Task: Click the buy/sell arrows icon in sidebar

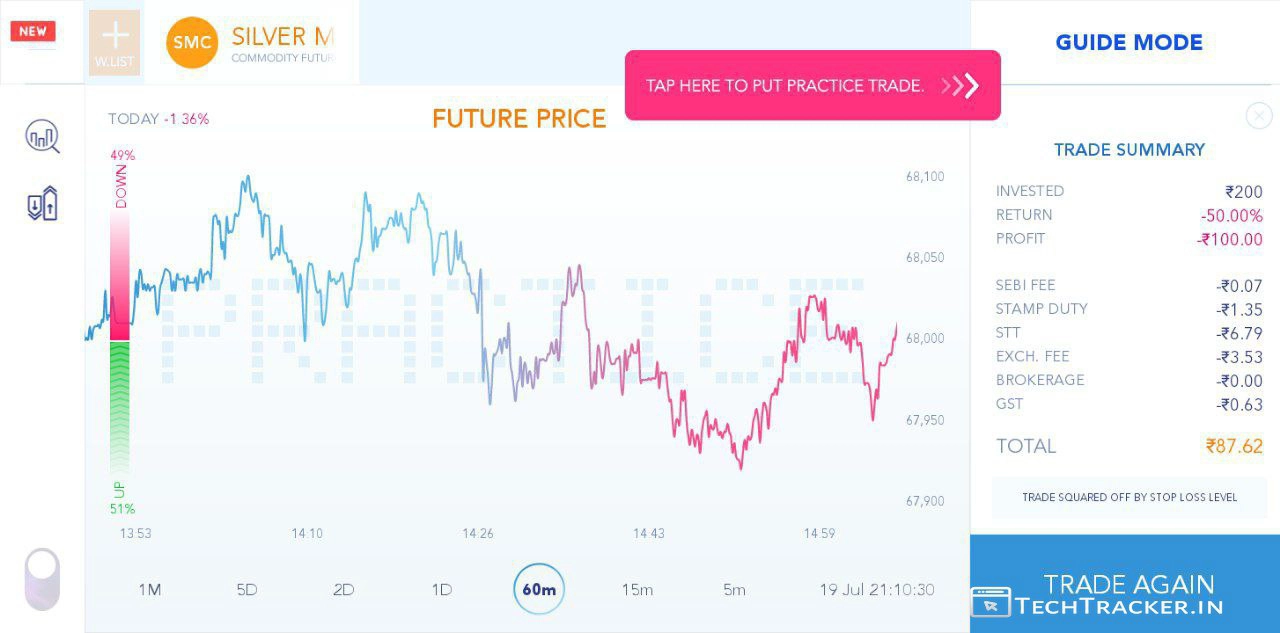Action: 42,204
